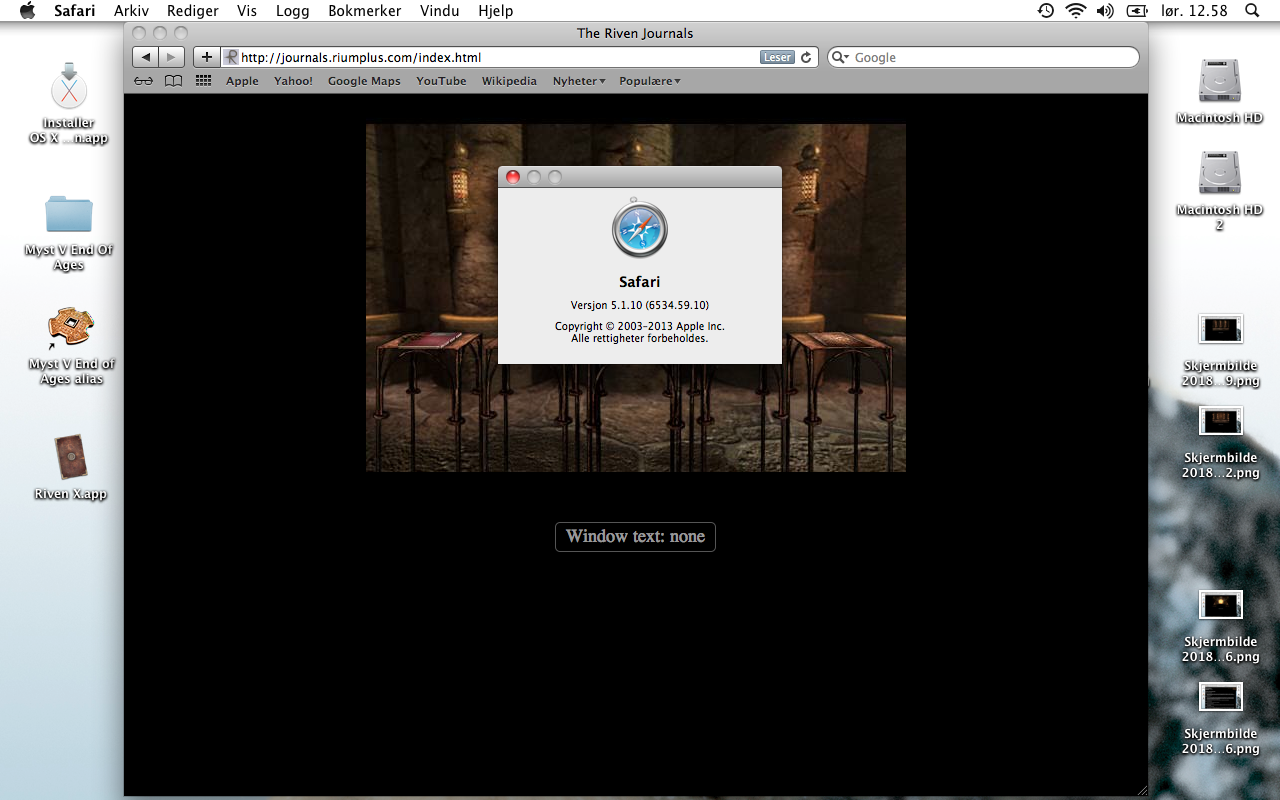Image resolution: width=1280 pixels, height=800 pixels.
Task: Open the Hjelp menu
Action: pos(496,11)
